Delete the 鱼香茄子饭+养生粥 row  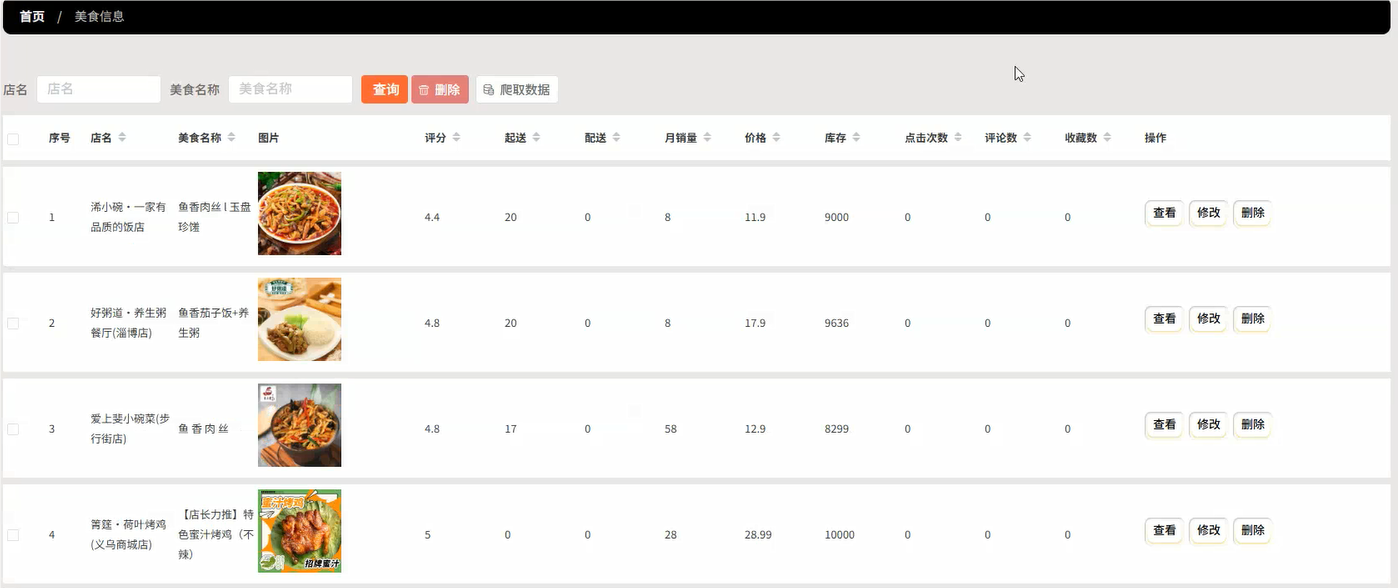click(x=1252, y=319)
